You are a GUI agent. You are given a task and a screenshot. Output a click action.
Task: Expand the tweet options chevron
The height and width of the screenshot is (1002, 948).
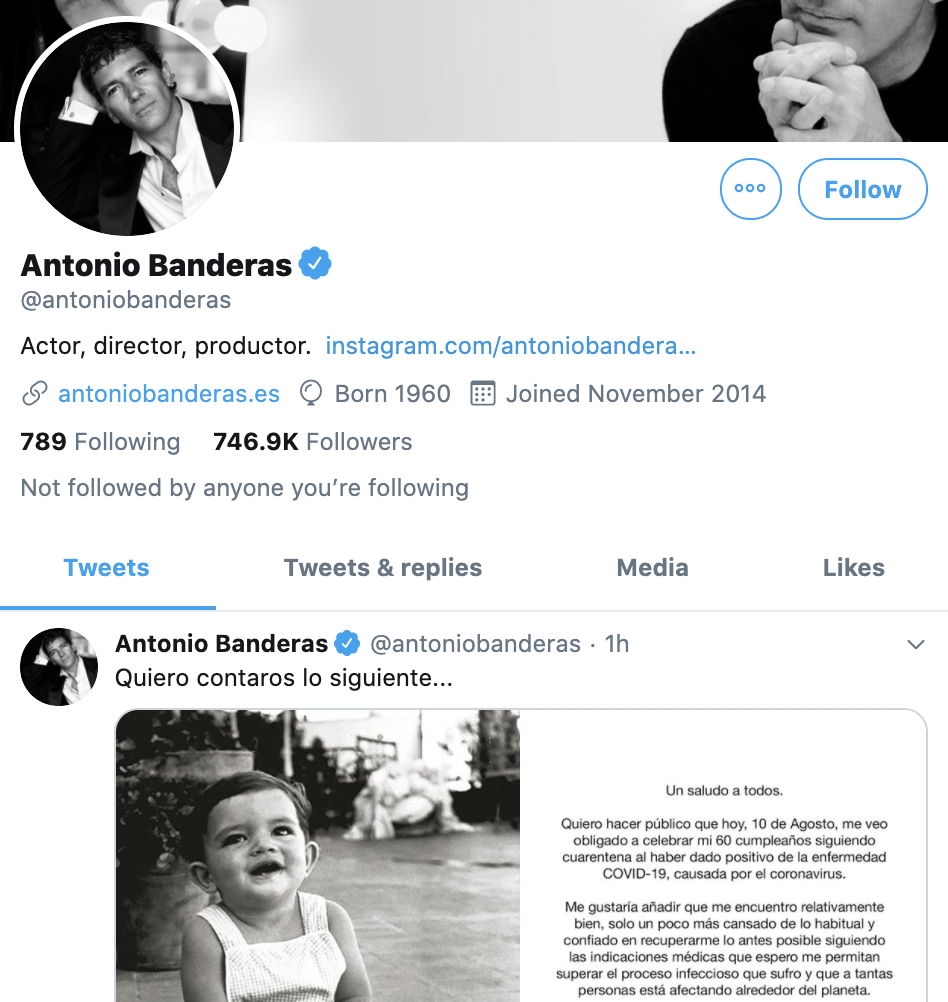pyautogui.click(x=915, y=645)
